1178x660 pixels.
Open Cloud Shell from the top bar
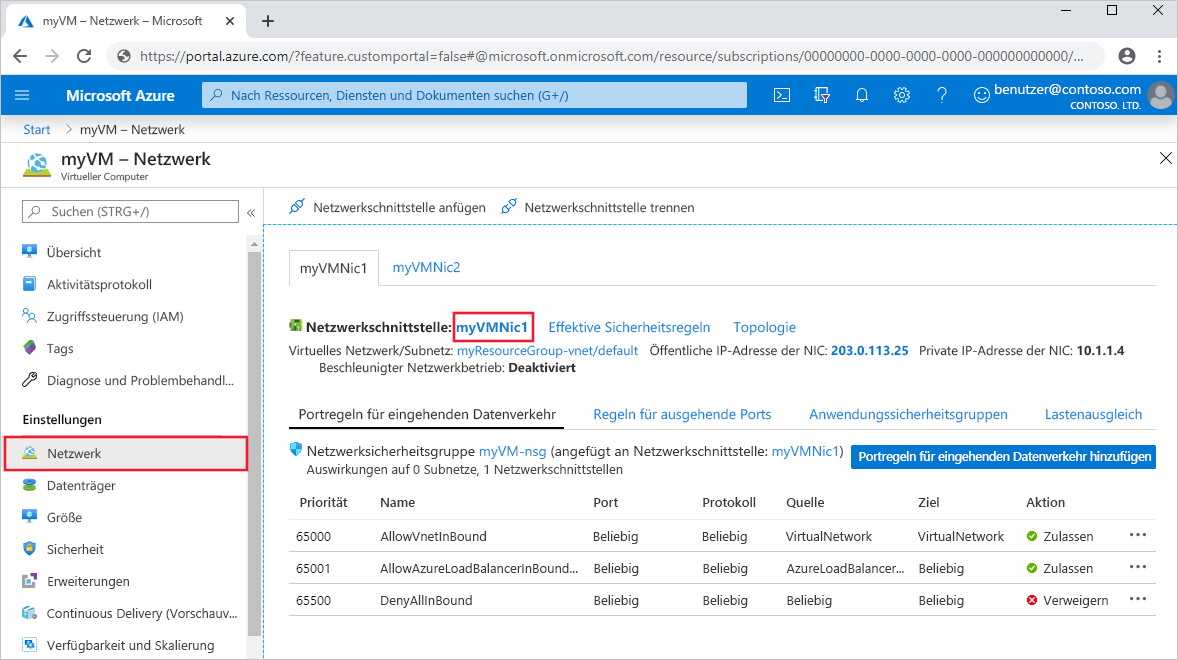pos(782,95)
